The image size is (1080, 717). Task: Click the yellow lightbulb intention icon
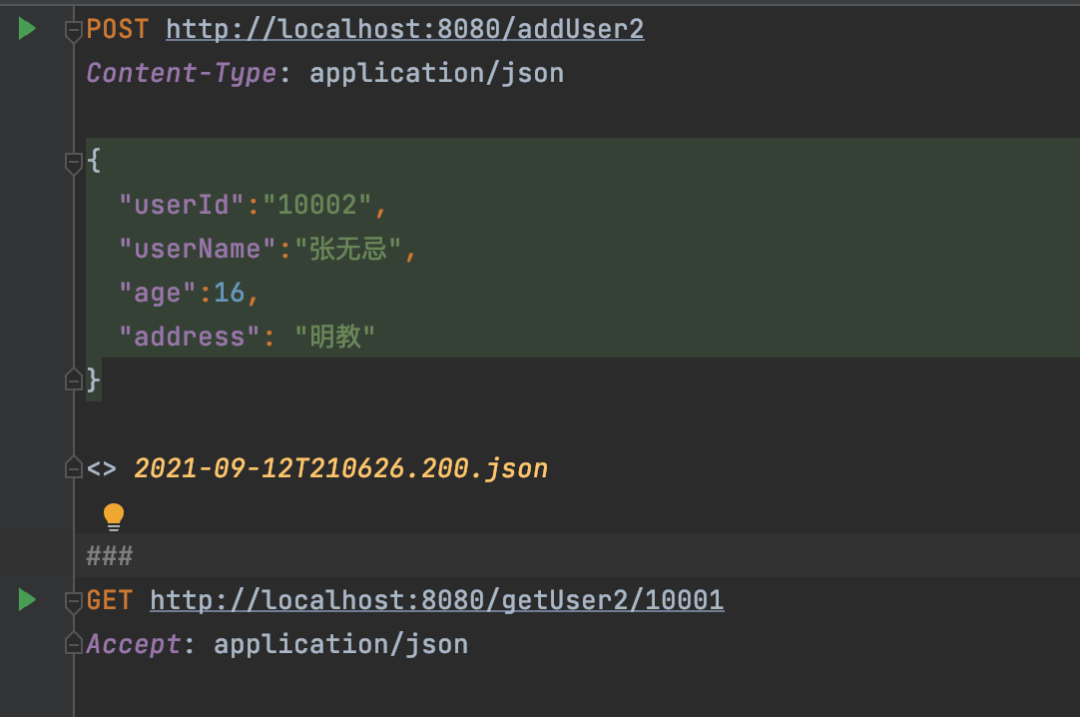[x=114, y=517]
